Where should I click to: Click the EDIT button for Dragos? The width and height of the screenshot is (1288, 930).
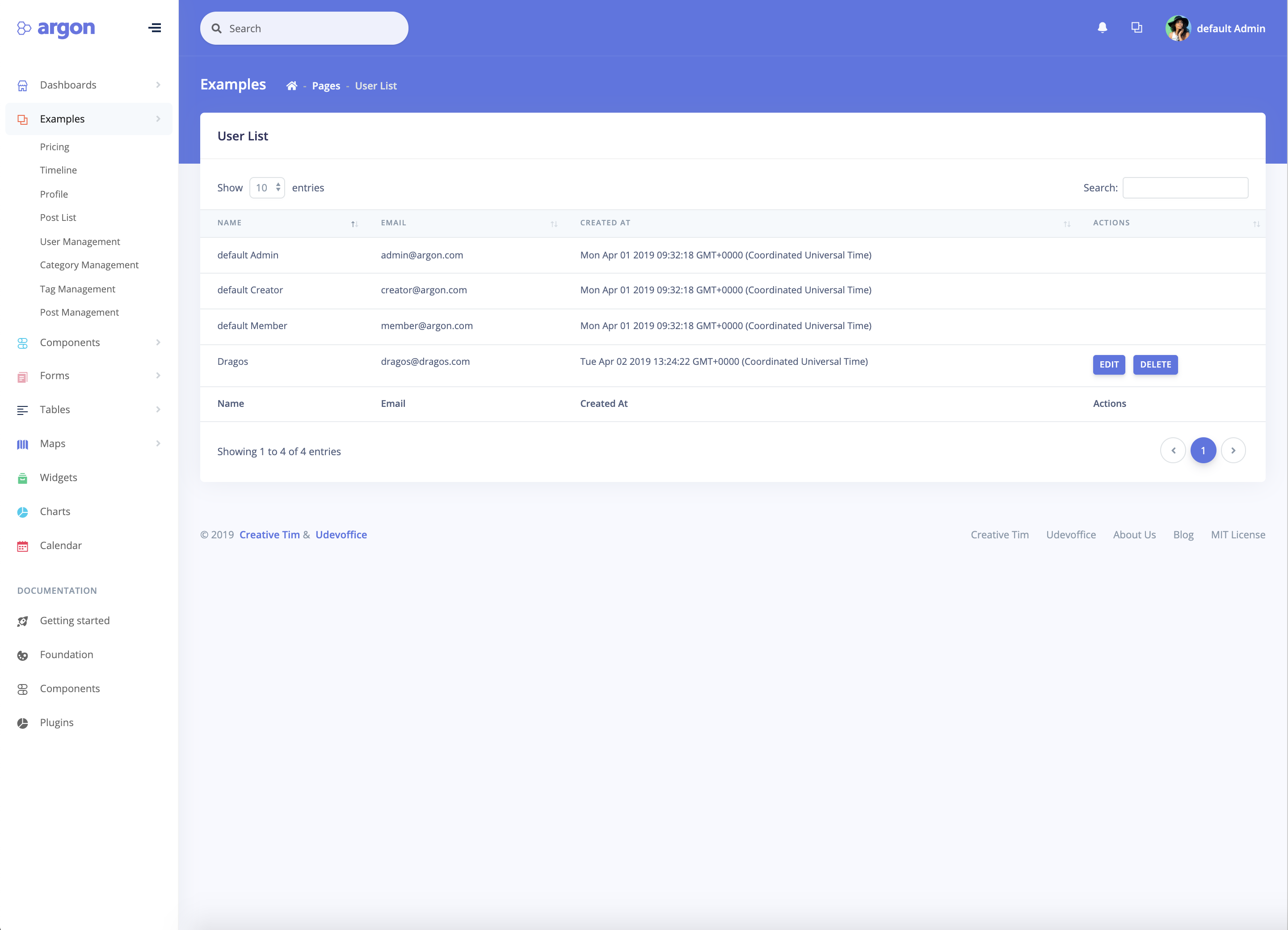point(1109,364)
